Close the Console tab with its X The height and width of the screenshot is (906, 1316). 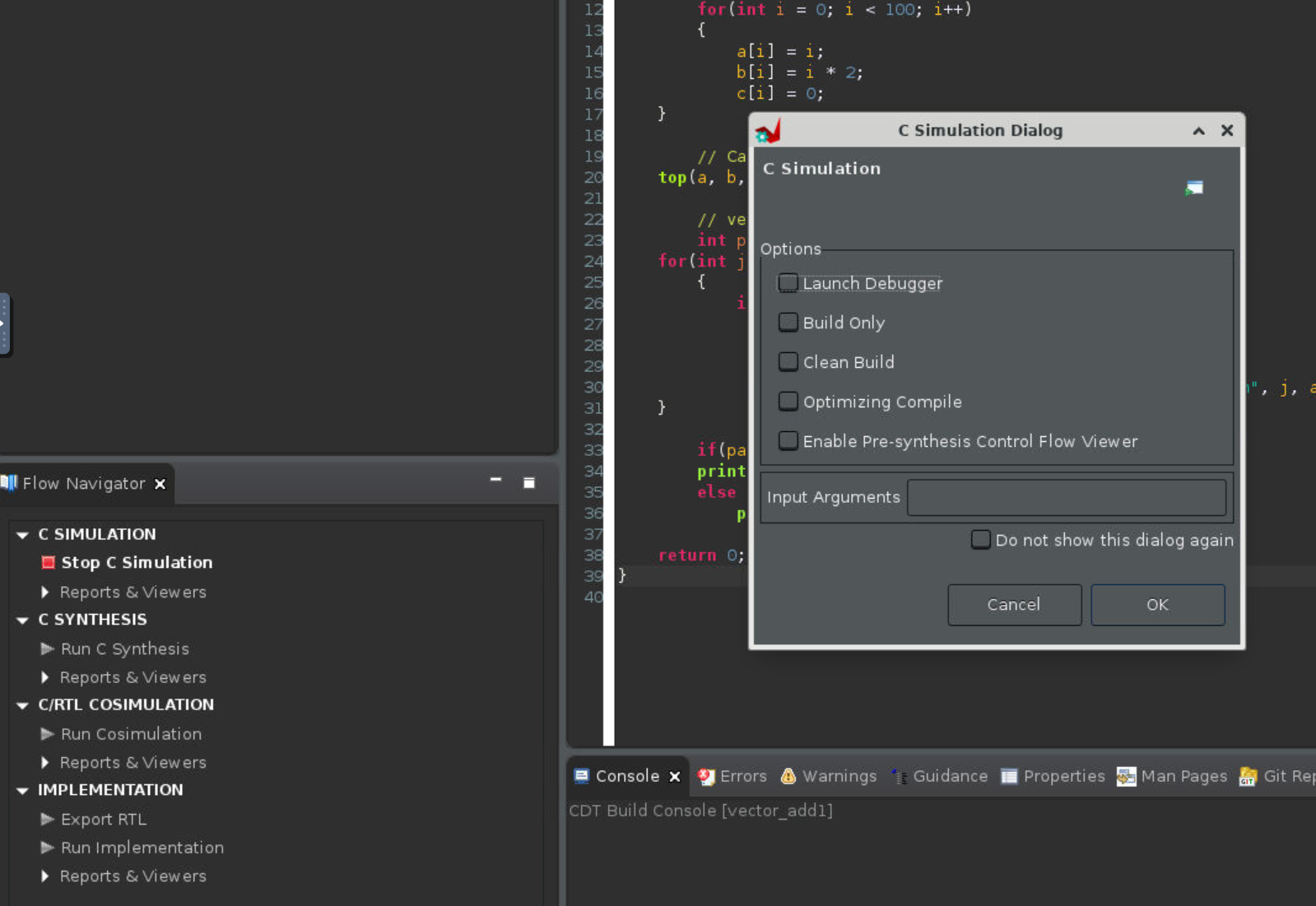675,776
